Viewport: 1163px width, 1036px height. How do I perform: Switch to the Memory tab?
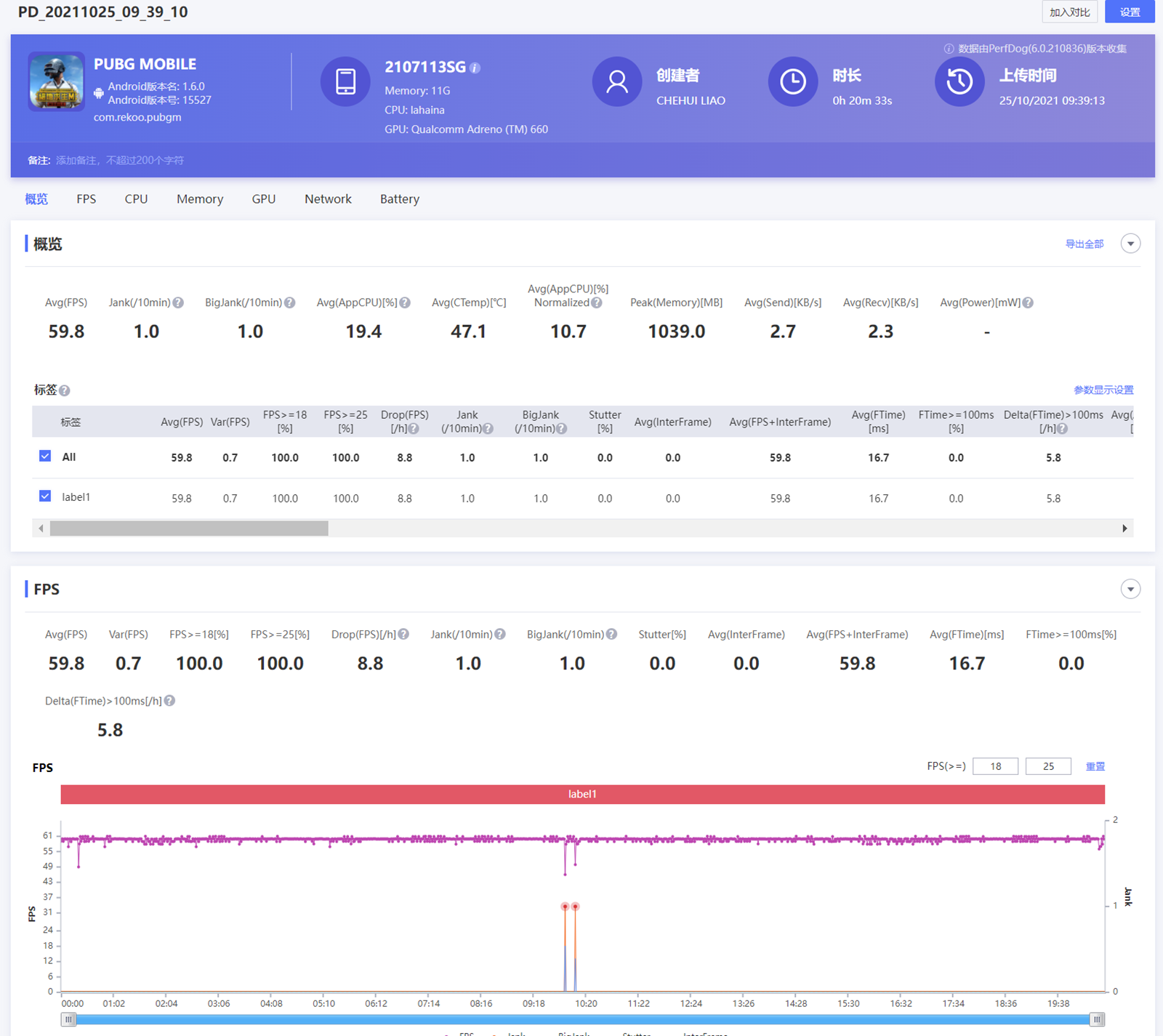[199, 199]
